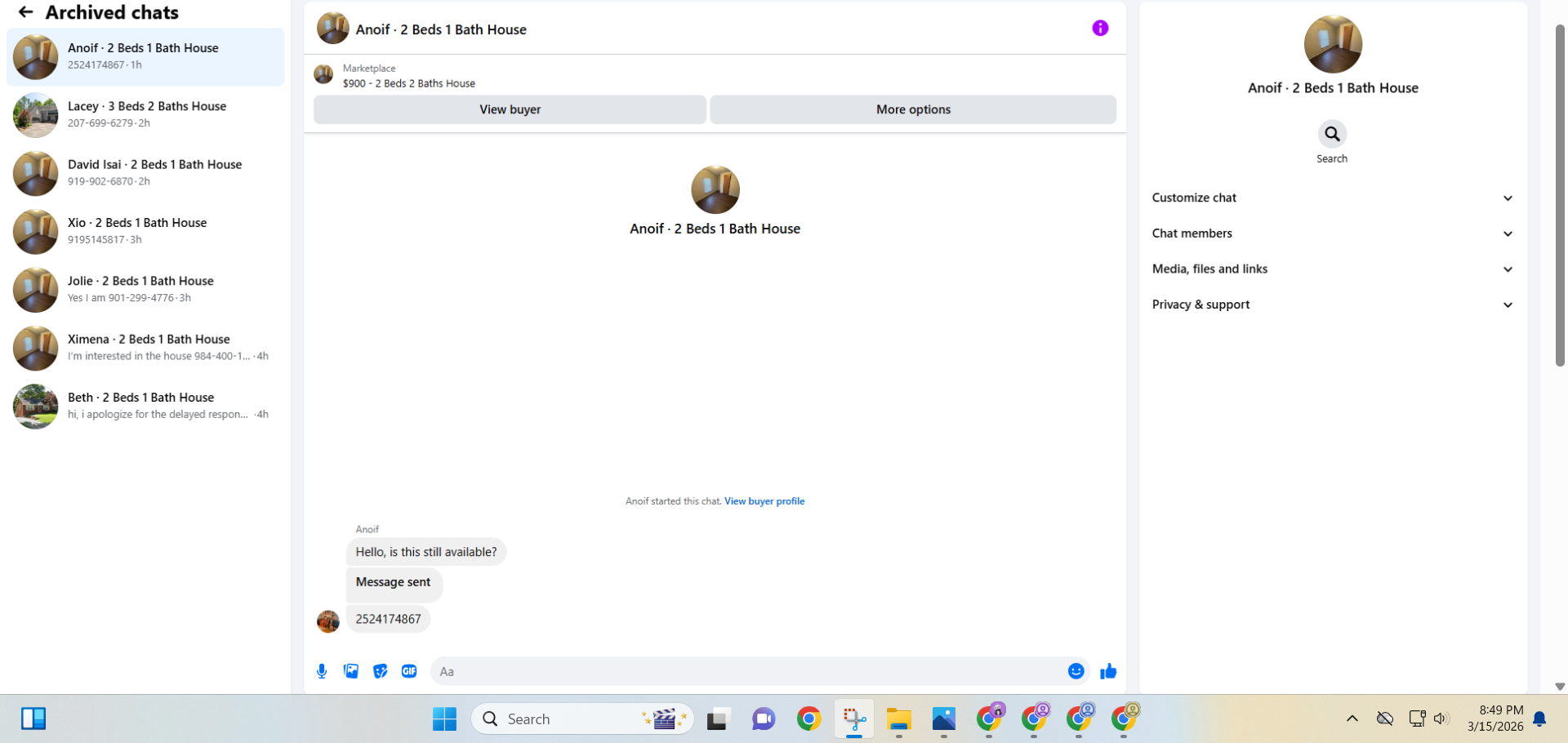Open the GIF picker
Image resolution: width=1568 pixels, height=743 pixels.
409,671
